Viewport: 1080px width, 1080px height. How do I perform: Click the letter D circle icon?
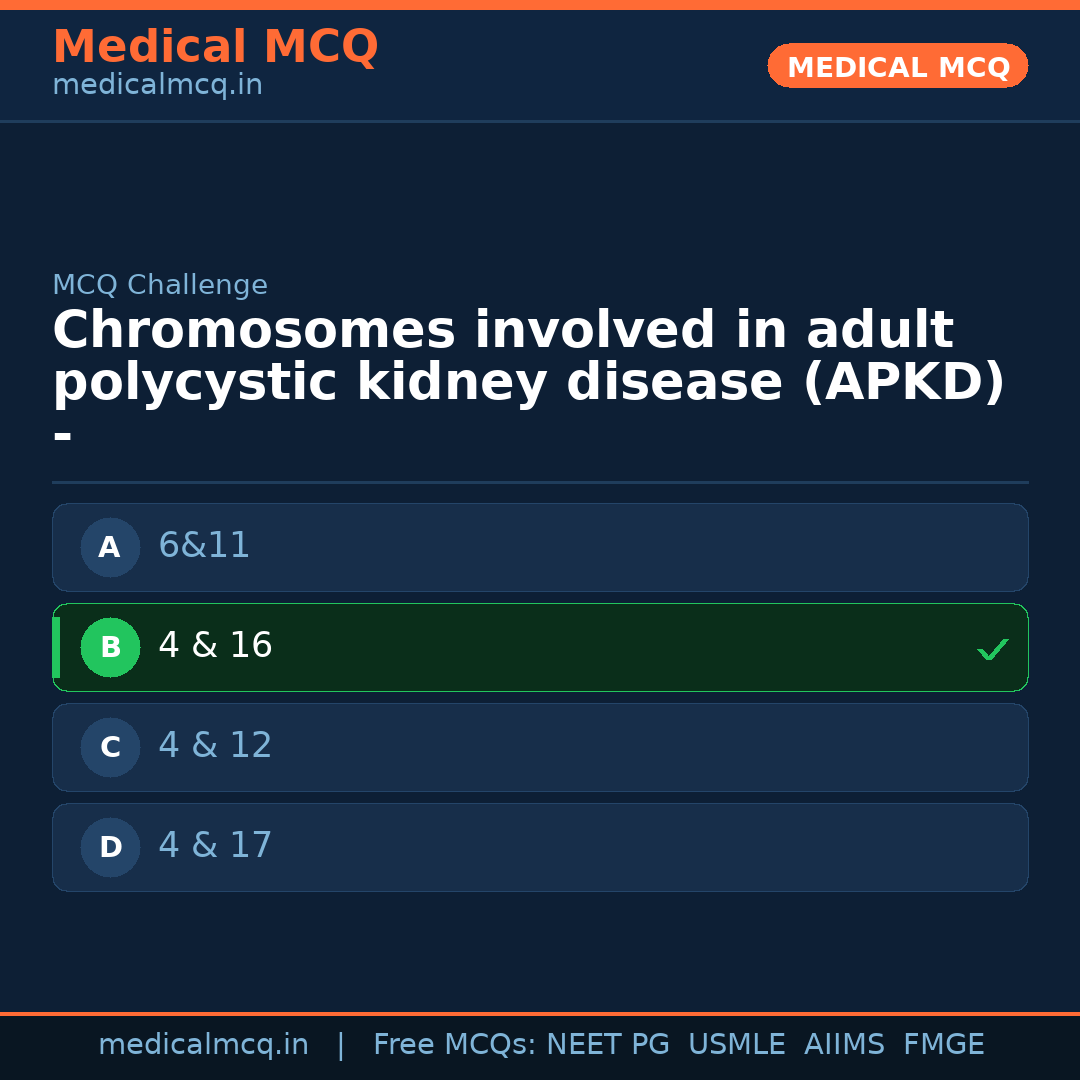tap(110, 847)
